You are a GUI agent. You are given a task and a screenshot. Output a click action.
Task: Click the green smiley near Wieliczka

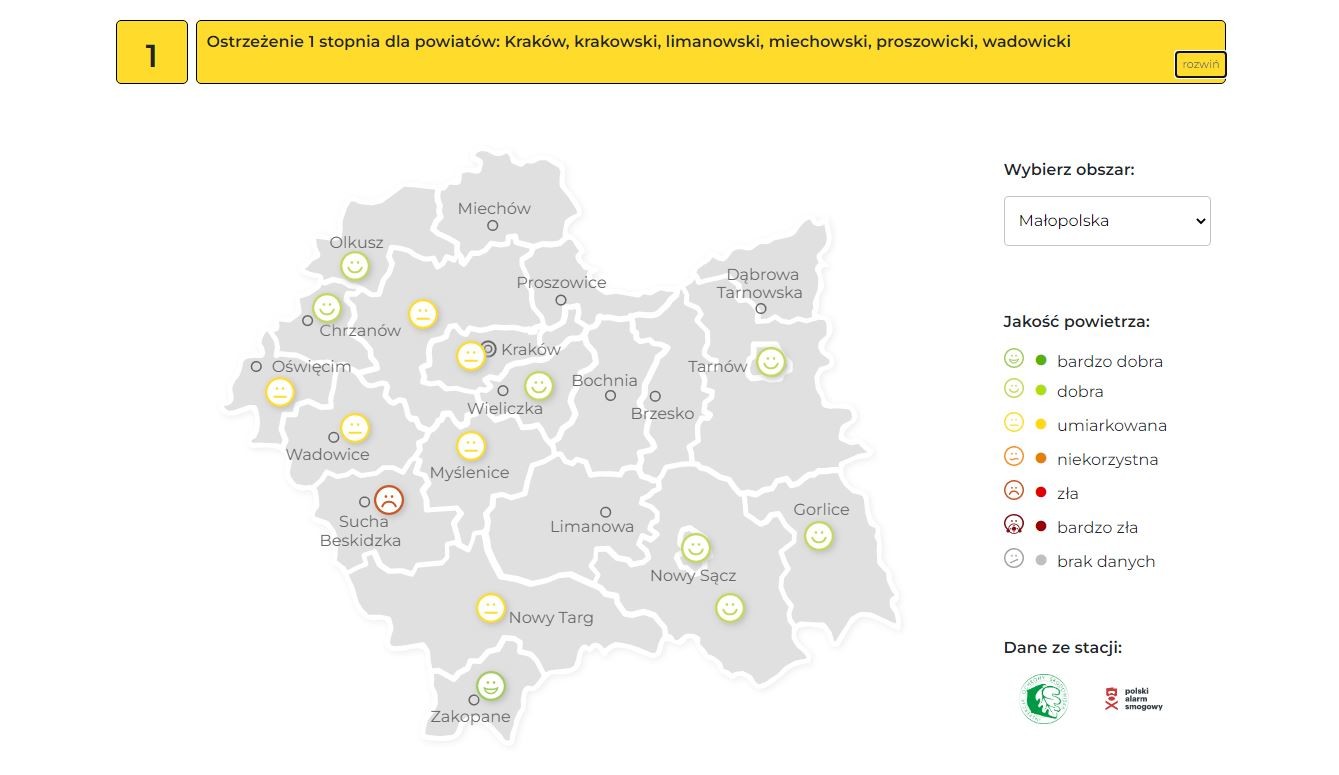pos(538,385)
